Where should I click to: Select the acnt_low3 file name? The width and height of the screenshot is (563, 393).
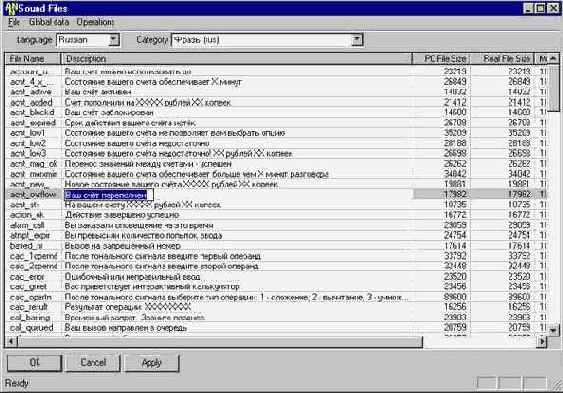(x=28, y=154)
